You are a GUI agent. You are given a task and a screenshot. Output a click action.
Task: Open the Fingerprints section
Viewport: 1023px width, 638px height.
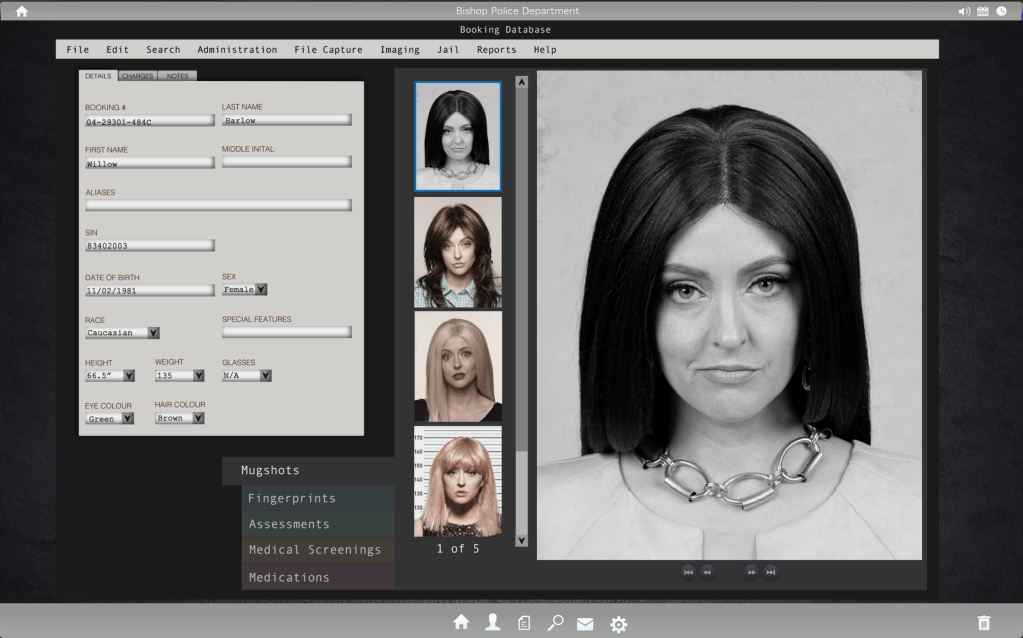(292, 498)
